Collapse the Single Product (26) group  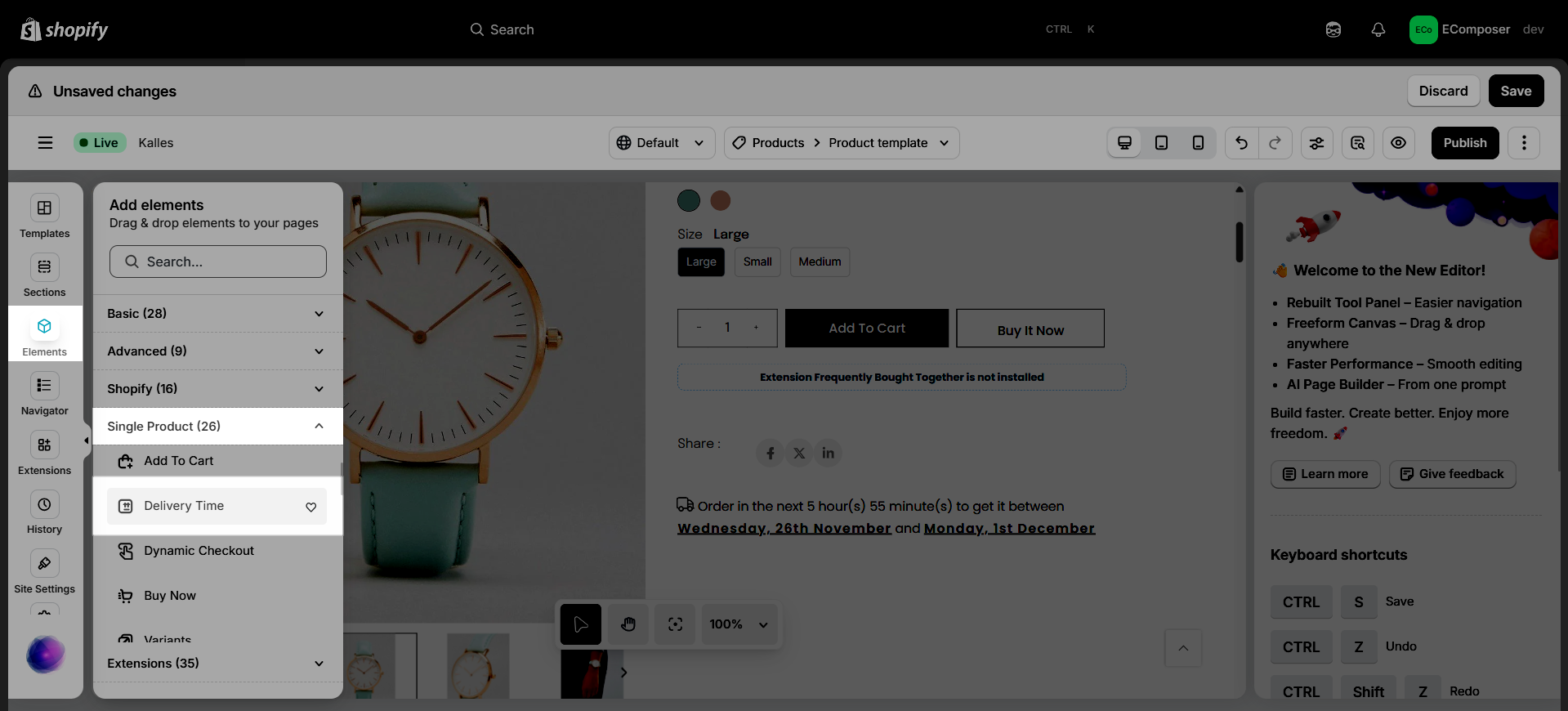pyautogui.click(x=217, y=427)
